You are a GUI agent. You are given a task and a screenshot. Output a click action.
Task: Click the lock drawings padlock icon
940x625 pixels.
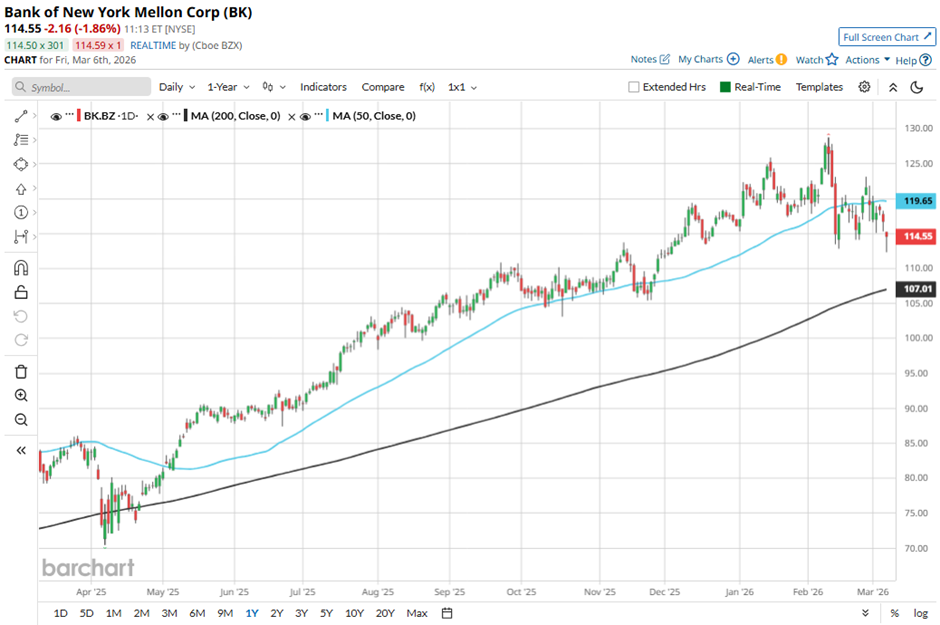21,292
